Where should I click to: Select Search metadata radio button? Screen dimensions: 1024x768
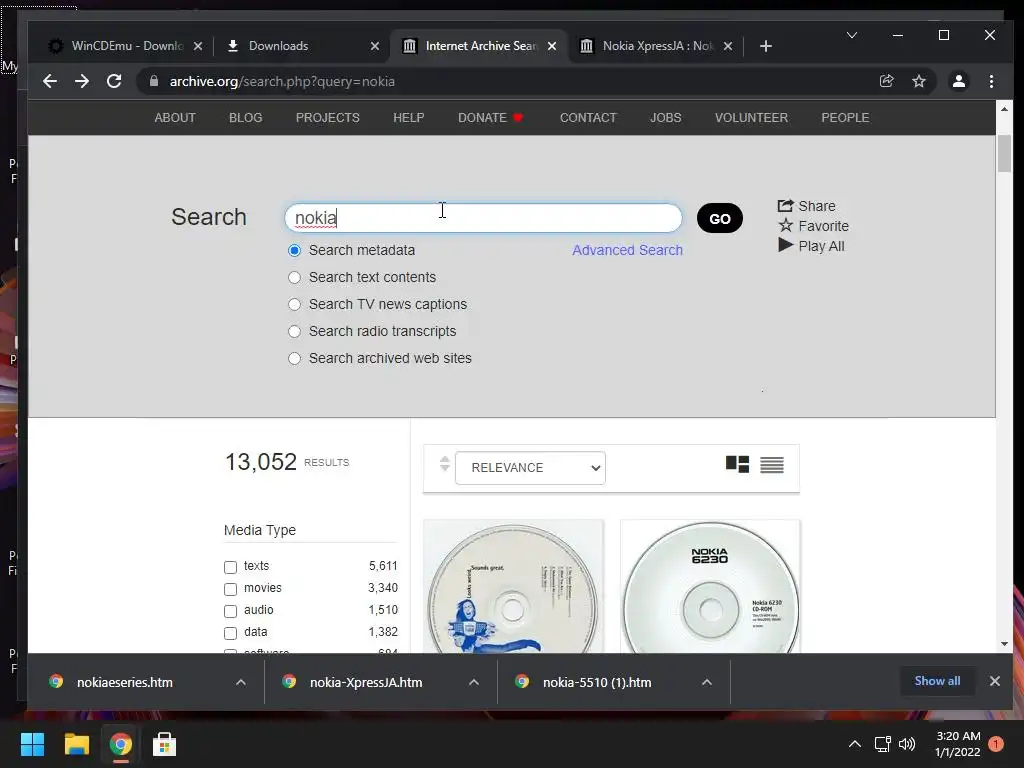pyautogui.click(x=295, y=250)
